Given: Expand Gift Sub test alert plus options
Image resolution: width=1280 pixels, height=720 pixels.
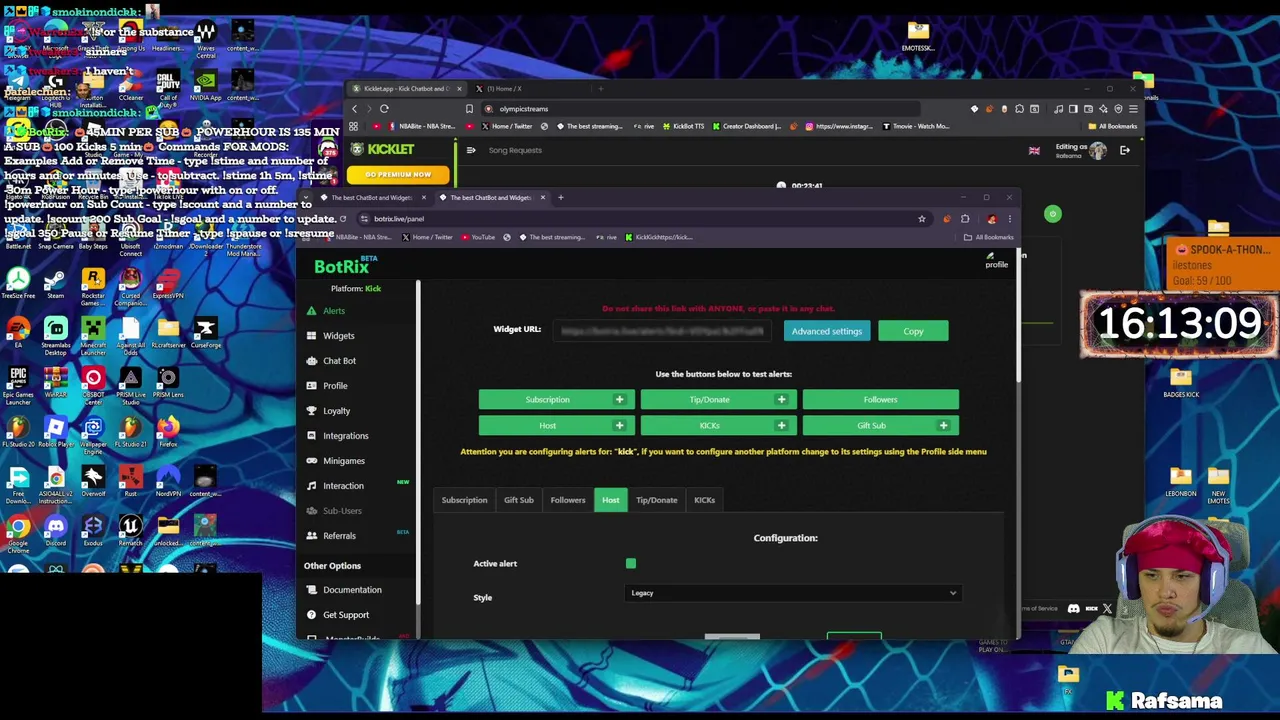Looking at the screenshot, I should [943, 426].
